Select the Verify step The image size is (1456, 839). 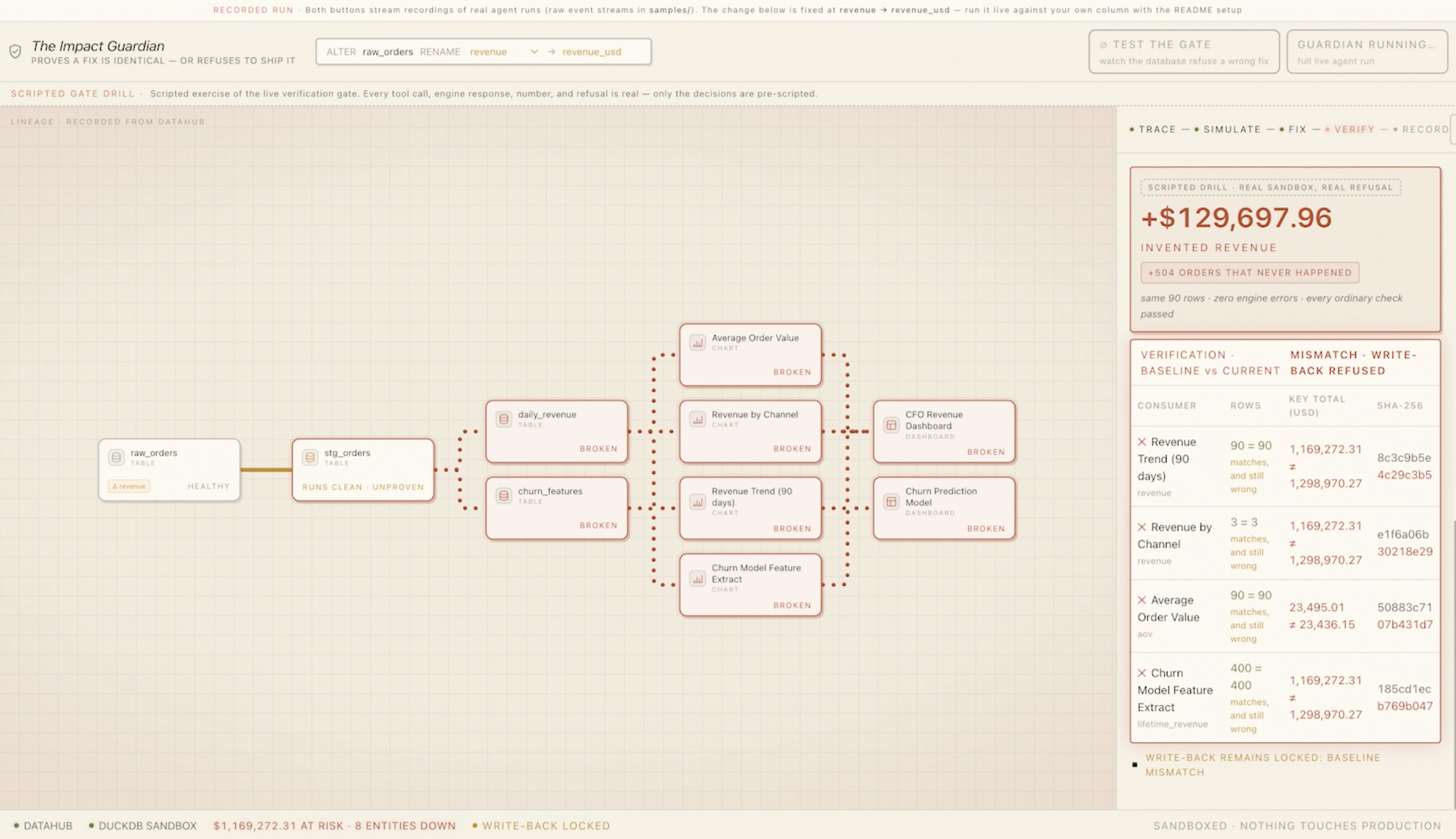[x=1350, y=129]
